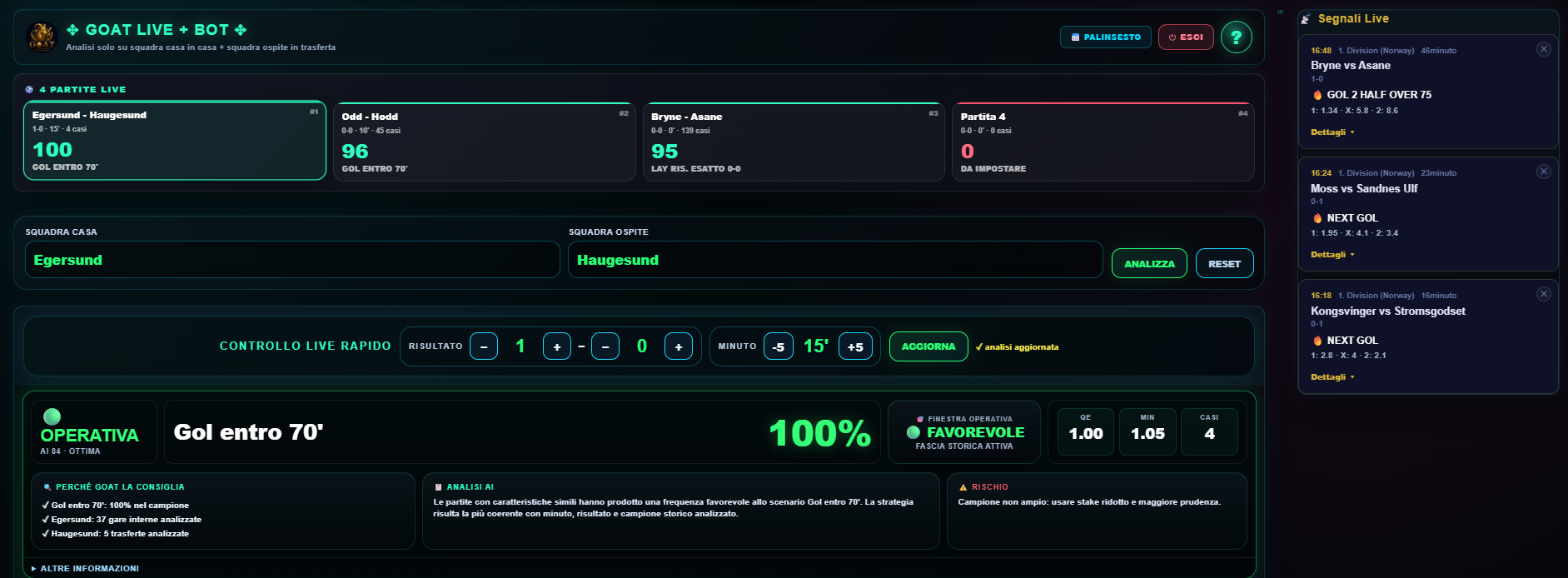This screenshot has height=578, width=1568.
Task: Click Moss vs Sandnes Ulf match title
Action: [1364, 188]
